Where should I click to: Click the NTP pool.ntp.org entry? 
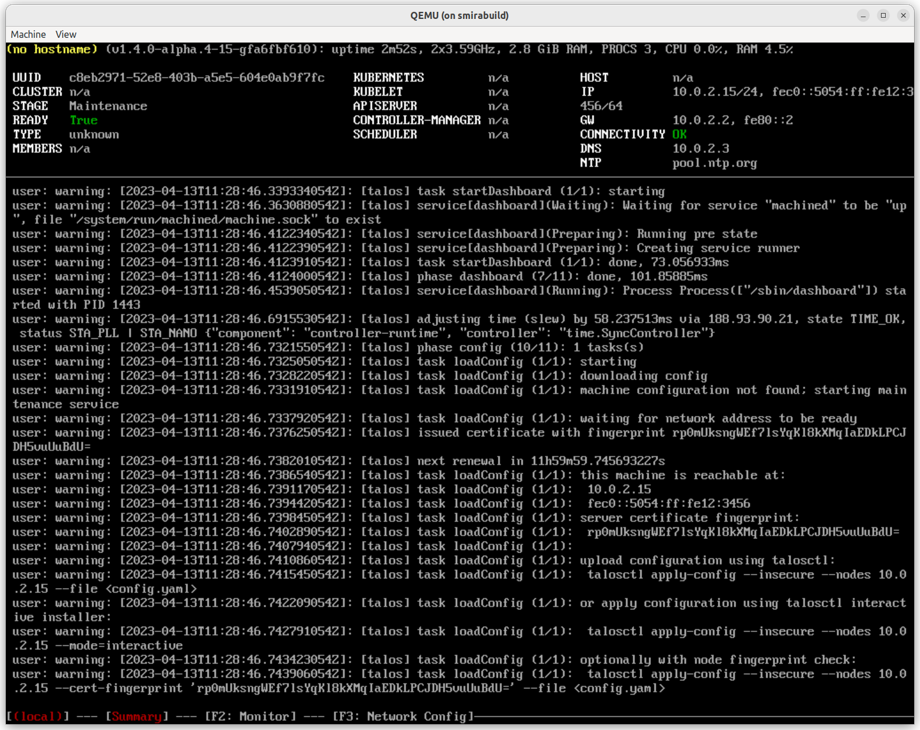click(715, 163)
